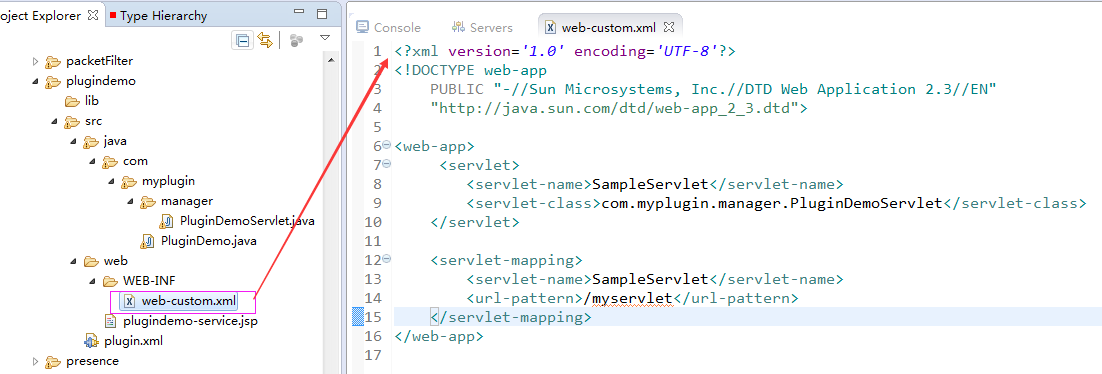Click com.myplugin.manager.PluginDemoServlet class text
The image size is (1102, 374).
tap(772, 203)
